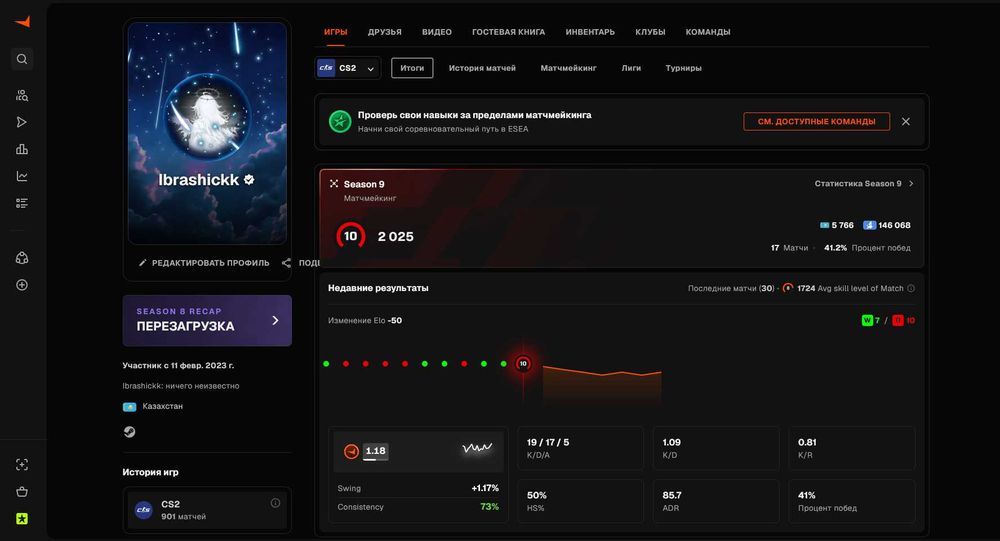
Task: Click the green W 7 wins counter
Action: 871,320
